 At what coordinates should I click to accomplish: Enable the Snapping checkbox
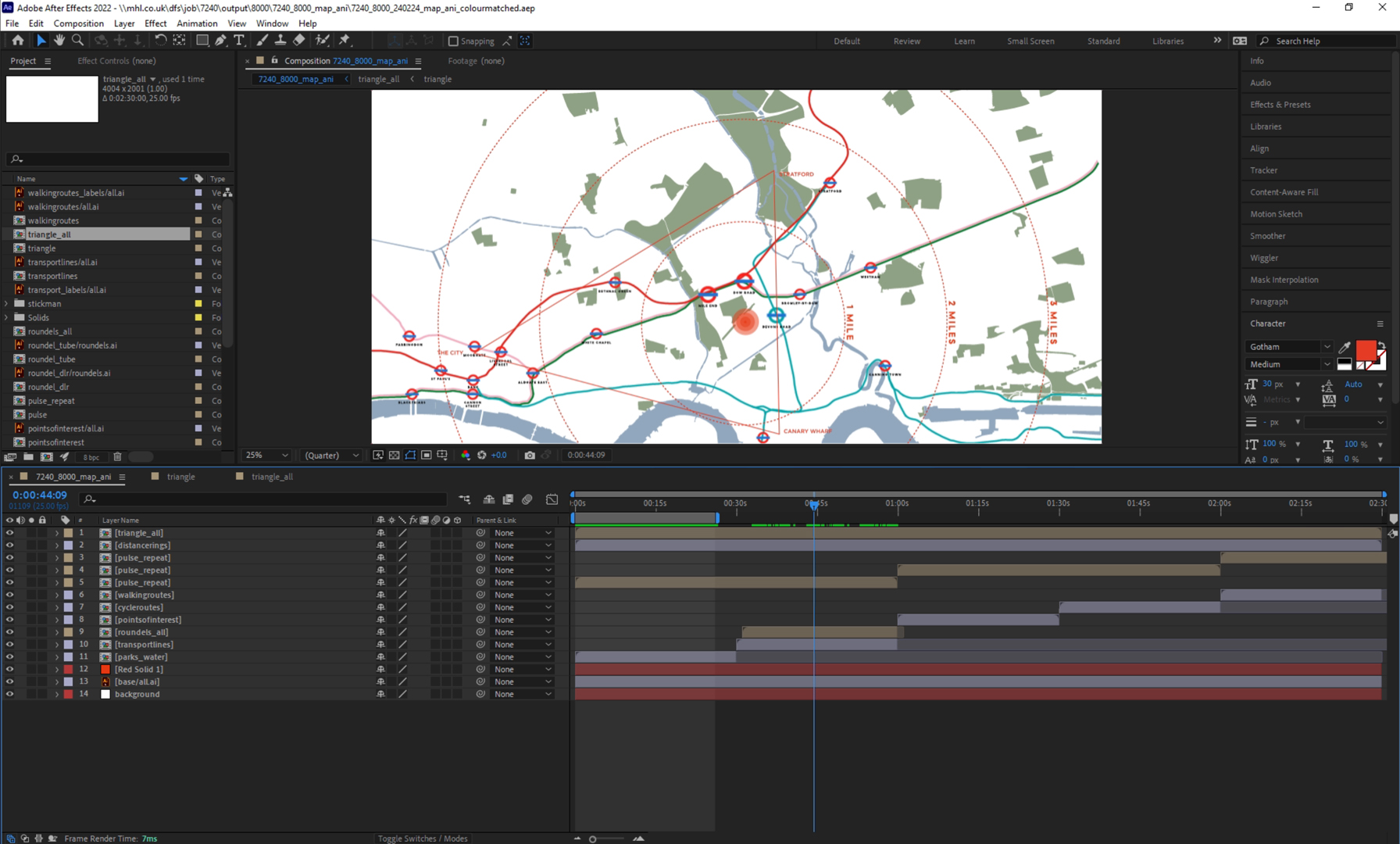pyautogui.click(x=453, y=41)
